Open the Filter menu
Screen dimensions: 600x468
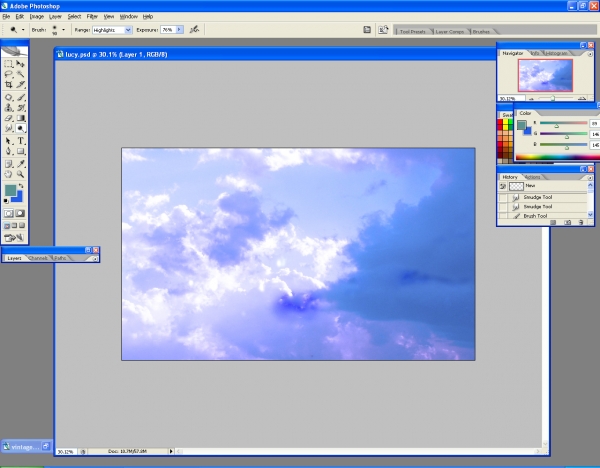click(x=92, y=16)
